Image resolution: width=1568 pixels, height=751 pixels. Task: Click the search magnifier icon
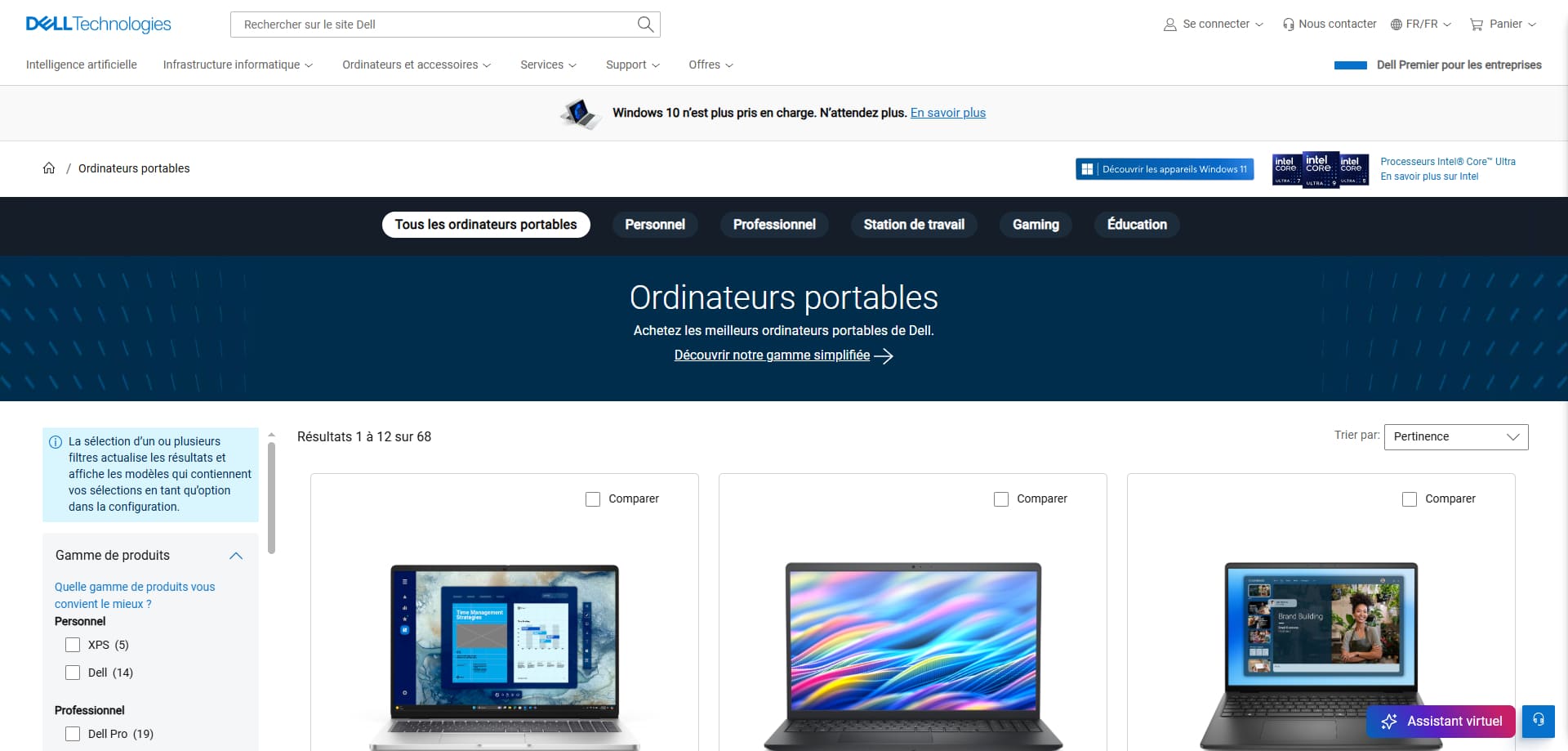pos(645,25)
